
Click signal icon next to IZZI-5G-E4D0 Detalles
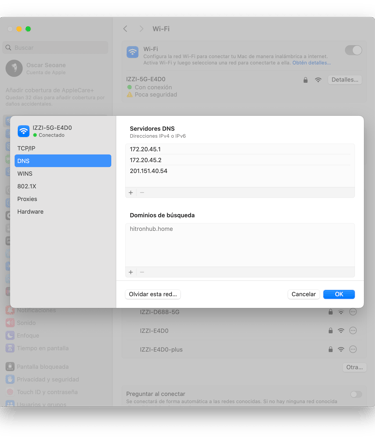pos(318,80)
